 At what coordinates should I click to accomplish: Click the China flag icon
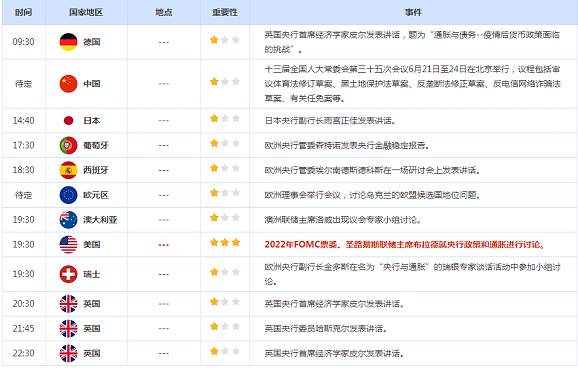pos(69,84)
